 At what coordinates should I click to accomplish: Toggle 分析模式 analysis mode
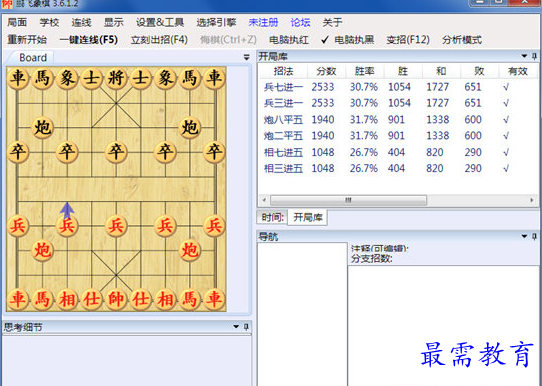click(x=462, y=40)
